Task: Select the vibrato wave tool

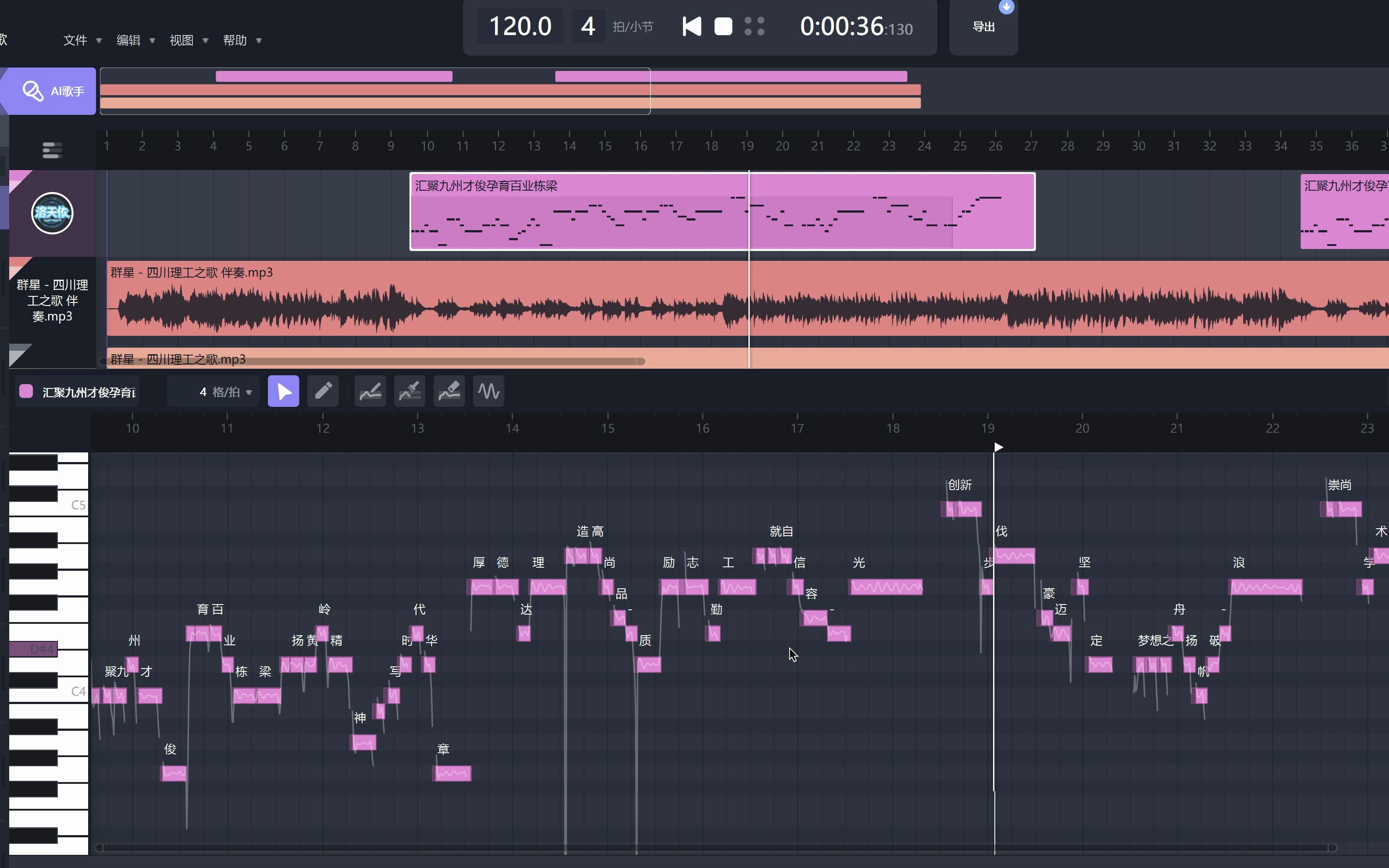Action: tap(488, 391)
